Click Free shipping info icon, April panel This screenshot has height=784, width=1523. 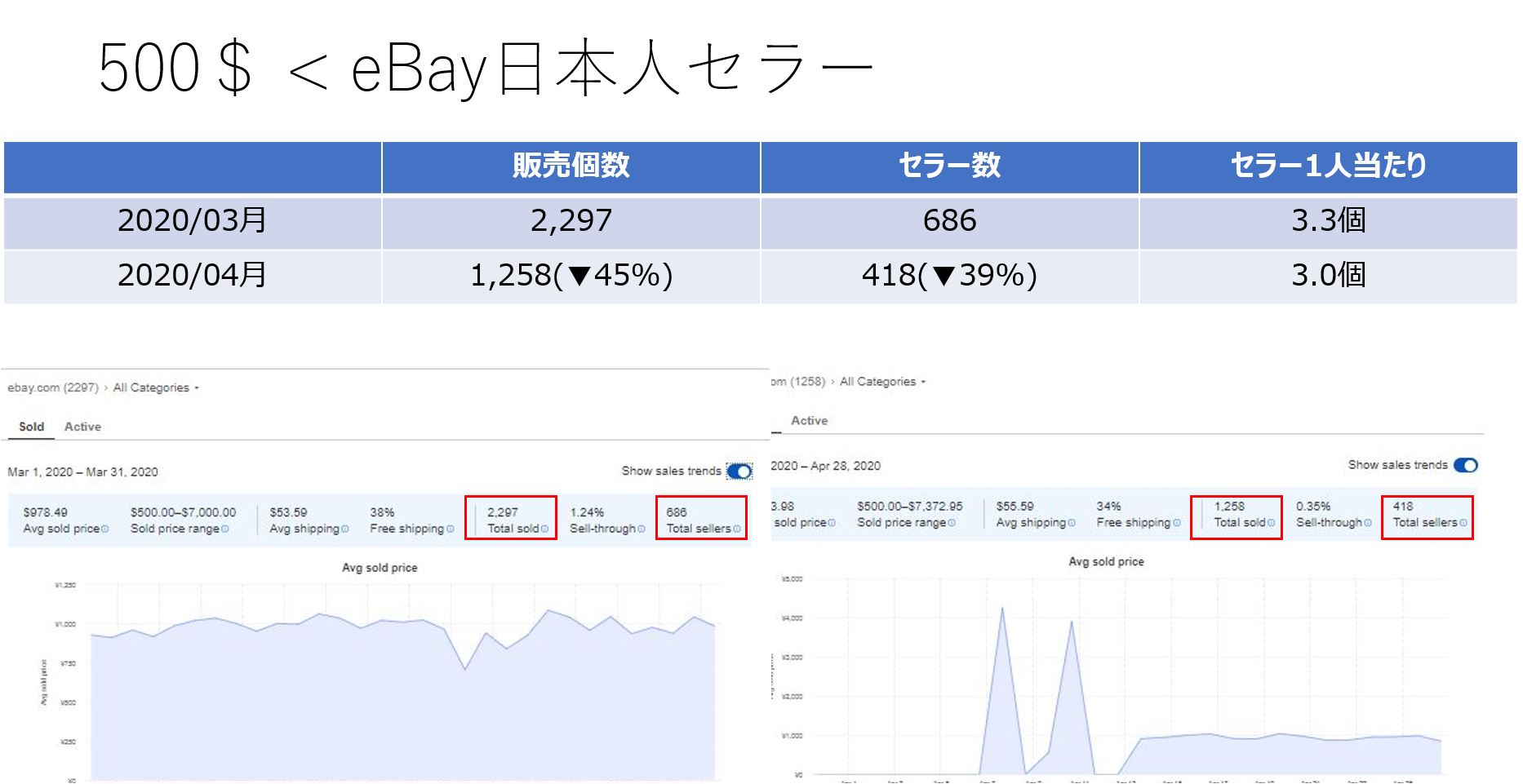pos(1176,522)
